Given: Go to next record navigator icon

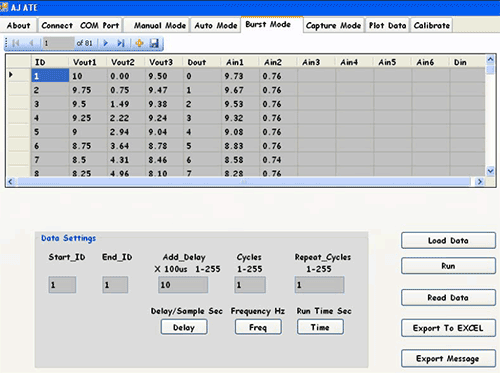Looking at the screenshot, I should pyautogui.click(x=106, y=43).
